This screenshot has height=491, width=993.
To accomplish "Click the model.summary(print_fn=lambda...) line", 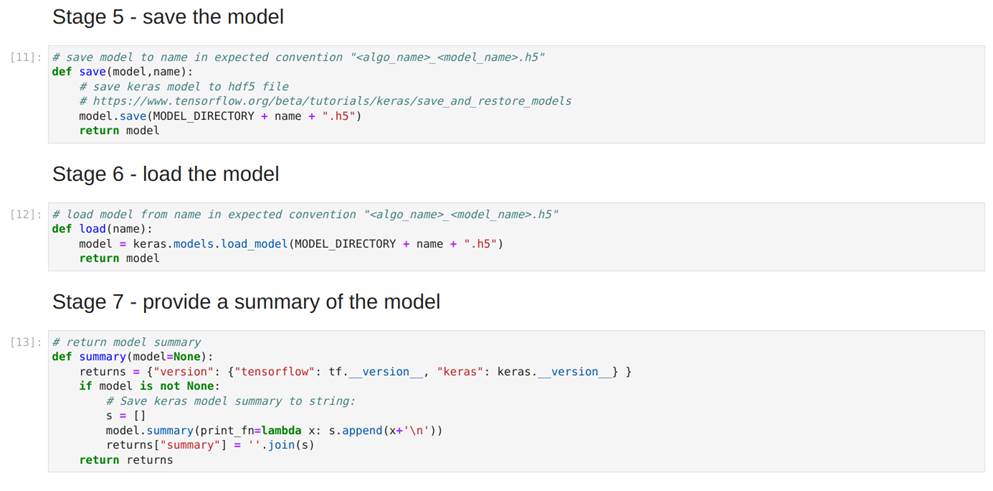I will coord(274,430).
